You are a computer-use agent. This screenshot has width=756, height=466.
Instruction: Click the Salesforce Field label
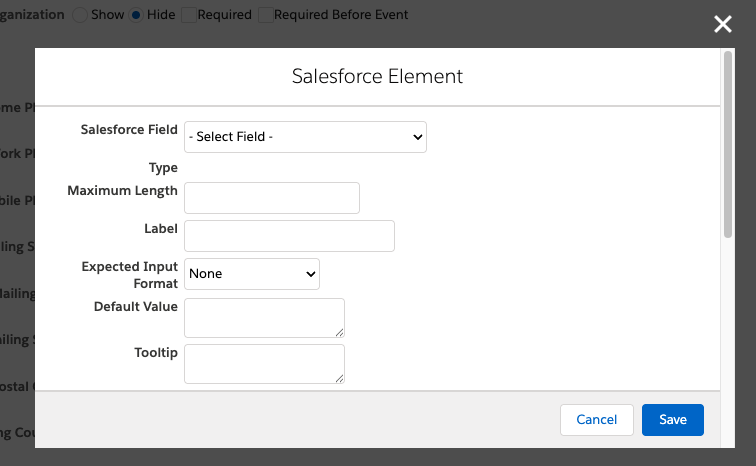129,130
